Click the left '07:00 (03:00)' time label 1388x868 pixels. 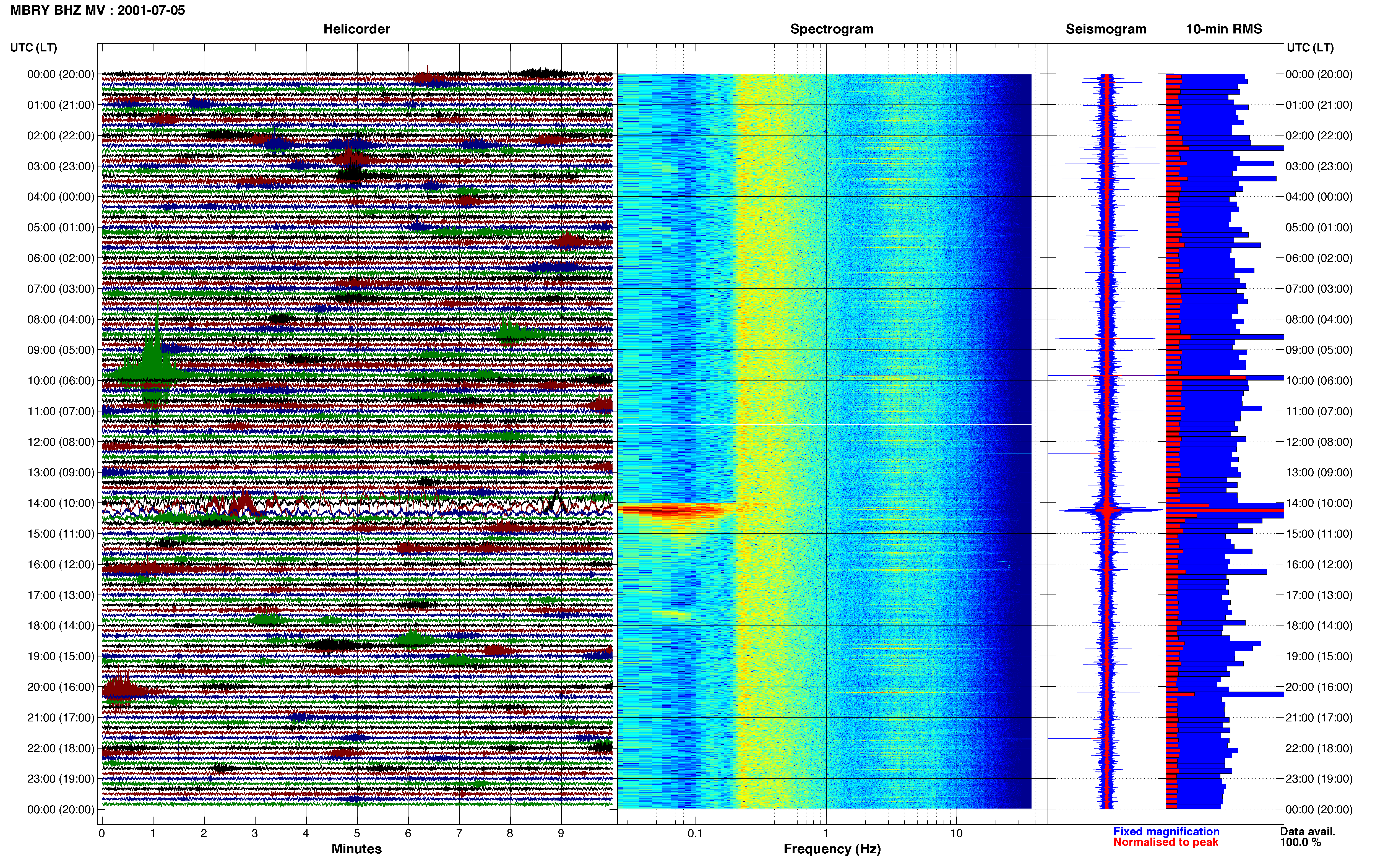click(x=61, y=288)
